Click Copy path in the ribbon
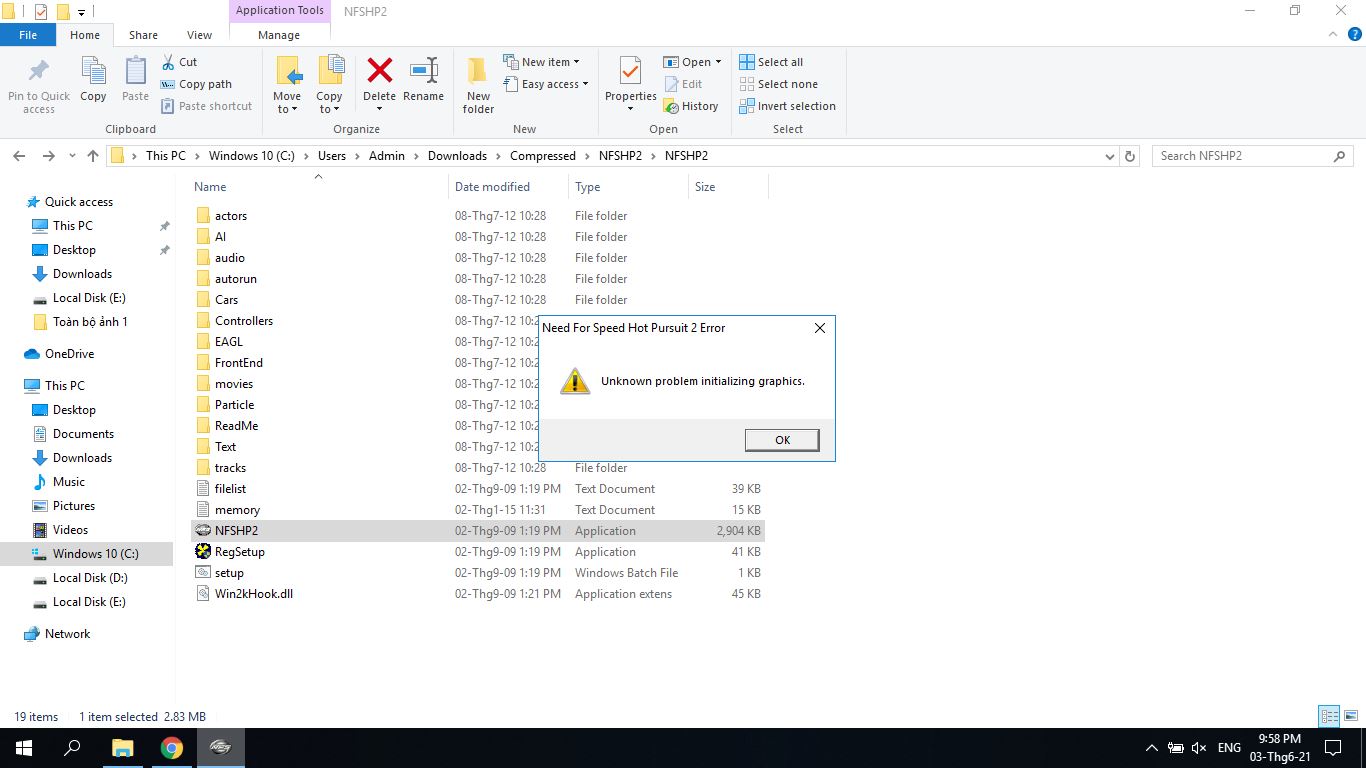Screen dimensions: 1366x768 (197, 84)
